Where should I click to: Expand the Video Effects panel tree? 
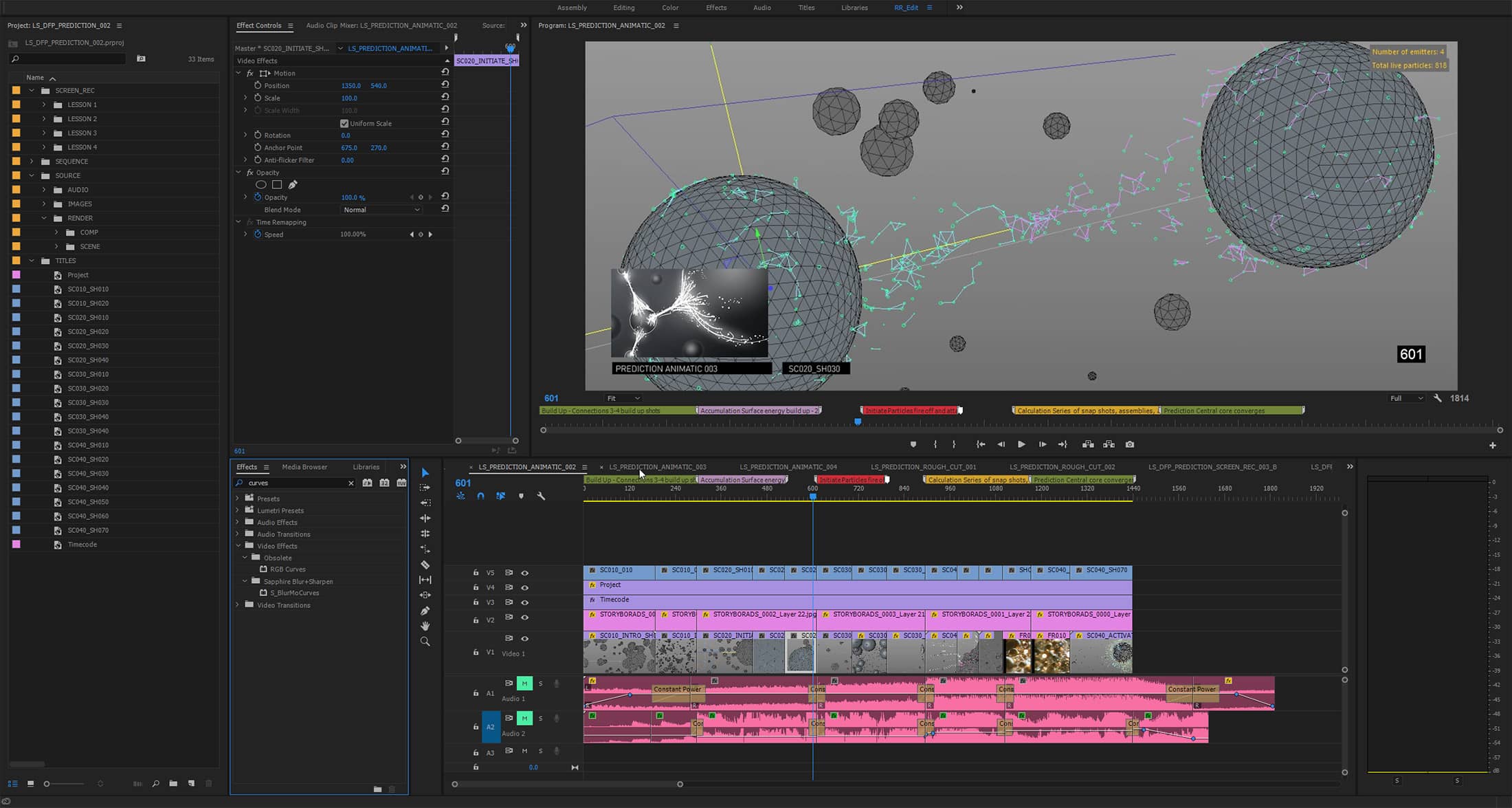coord(239,545)
